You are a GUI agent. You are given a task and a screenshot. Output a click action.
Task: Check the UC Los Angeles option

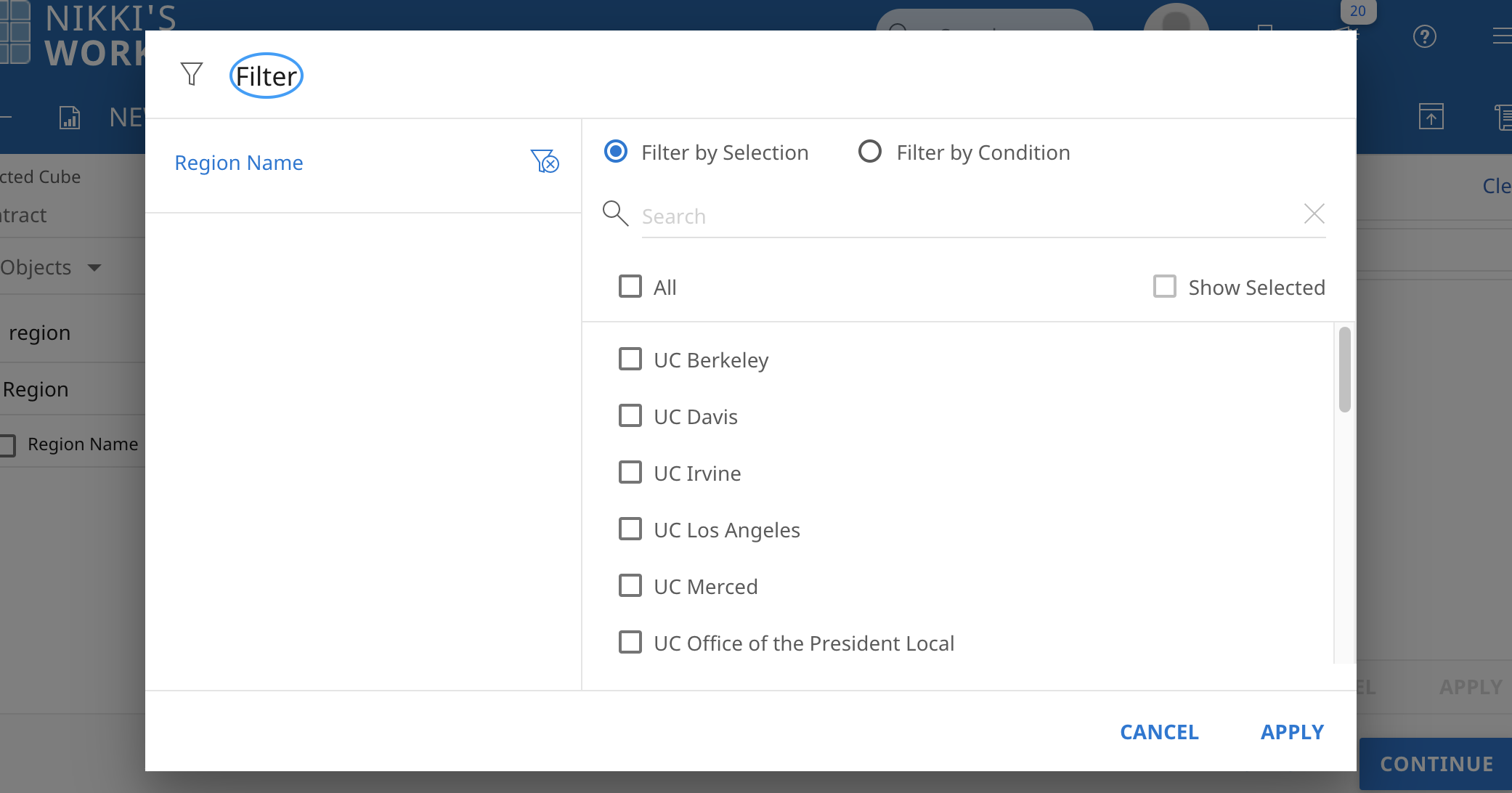pos(630,529)
